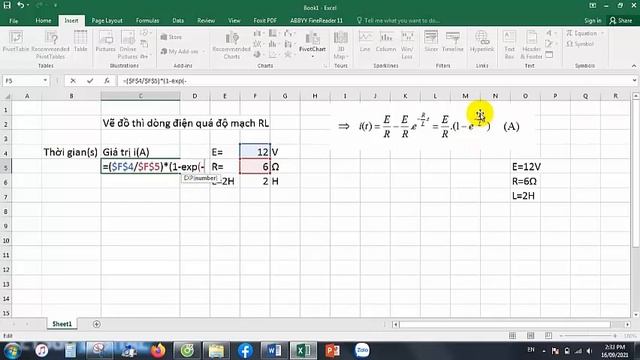Insert a PivotChart
The height and width of the screenshot is (360, 640).
point(312,42)
